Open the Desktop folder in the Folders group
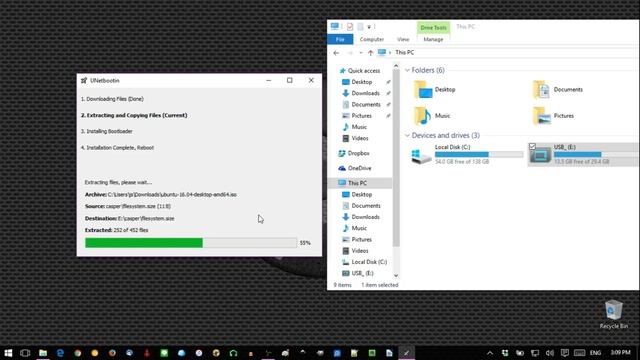Image resolution: width=640 pixels, height=360 pixels. [x=435, y=89]
